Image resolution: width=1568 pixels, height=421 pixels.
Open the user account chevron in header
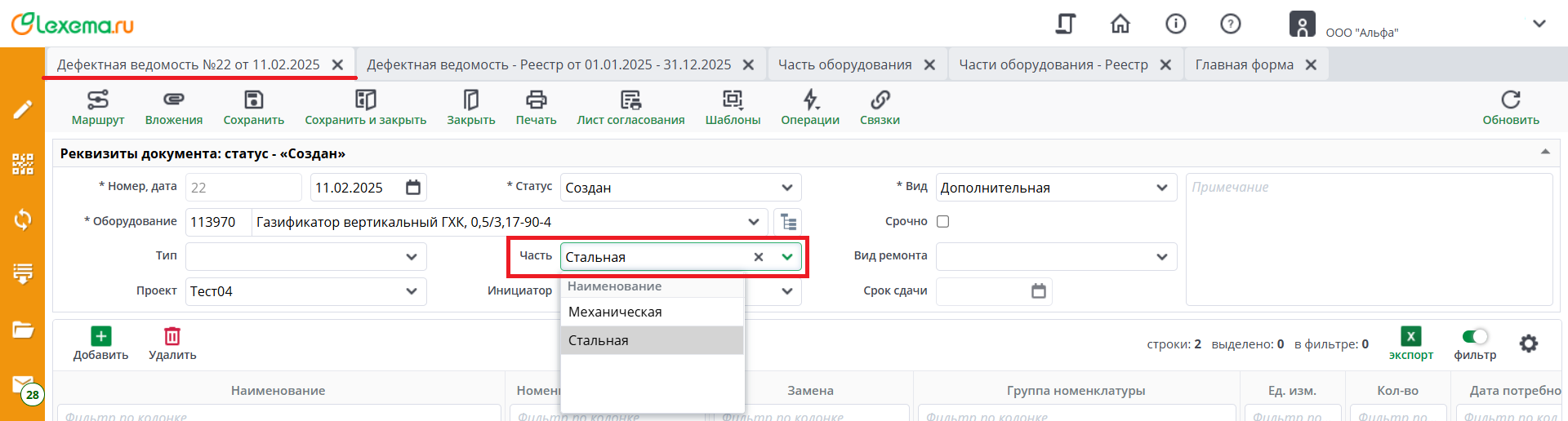pyautogui.click(x=1539, y=24)
